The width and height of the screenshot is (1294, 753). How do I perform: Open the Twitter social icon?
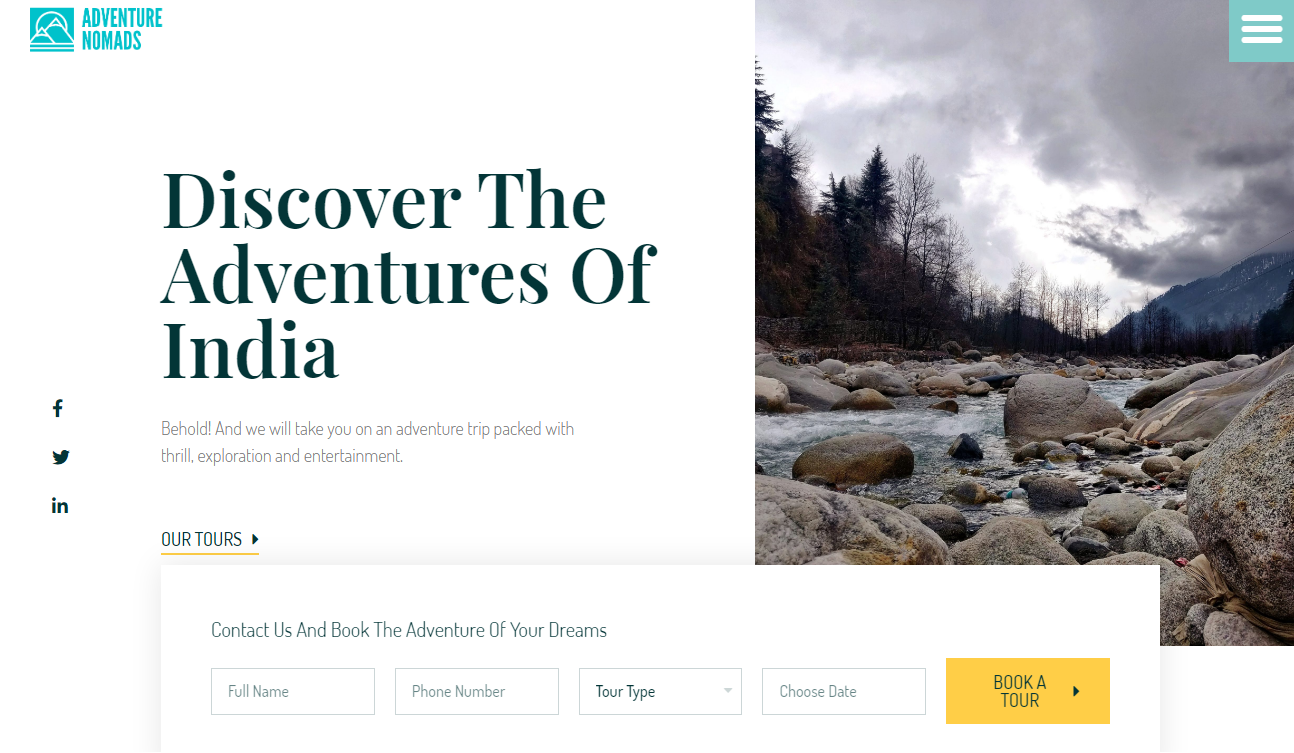(61, 457)
